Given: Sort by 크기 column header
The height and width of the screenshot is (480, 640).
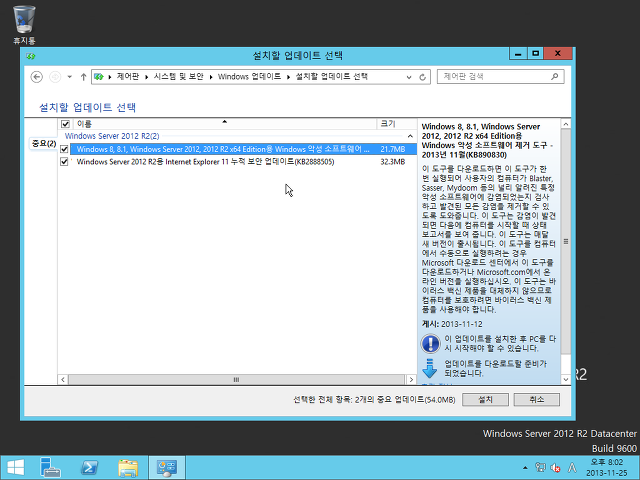Looking at the screenshot, I should coord(396,124).
